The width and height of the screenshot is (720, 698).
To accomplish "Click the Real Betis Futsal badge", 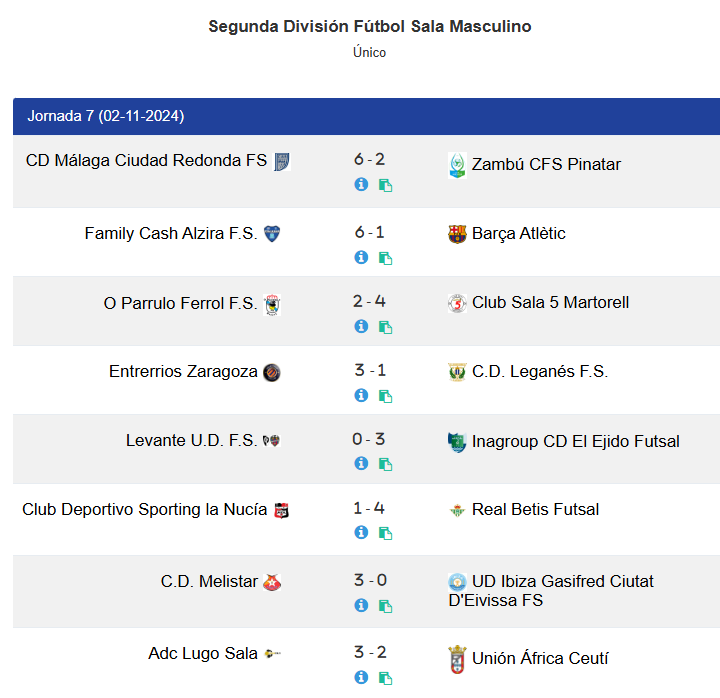I will click(x=457, y=510).
